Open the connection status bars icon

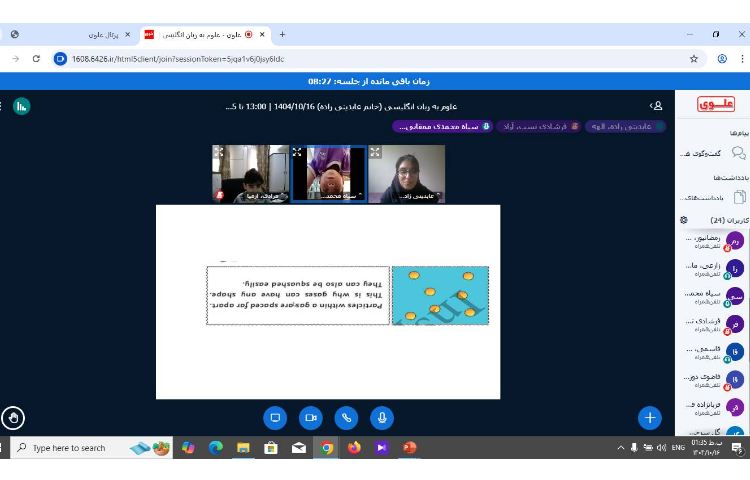click(x=21, y=106)
